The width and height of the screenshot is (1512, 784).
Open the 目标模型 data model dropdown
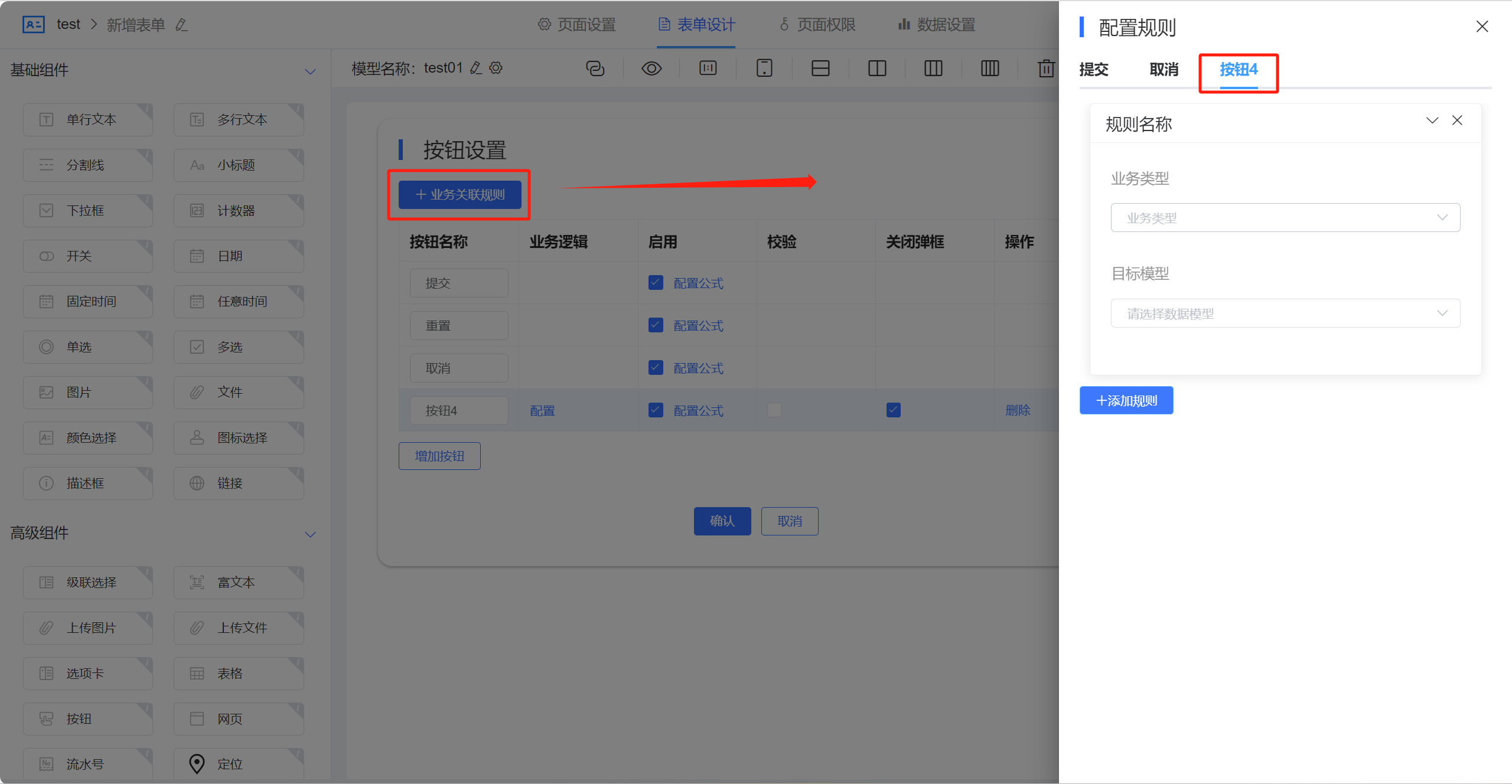(1285, 313)
